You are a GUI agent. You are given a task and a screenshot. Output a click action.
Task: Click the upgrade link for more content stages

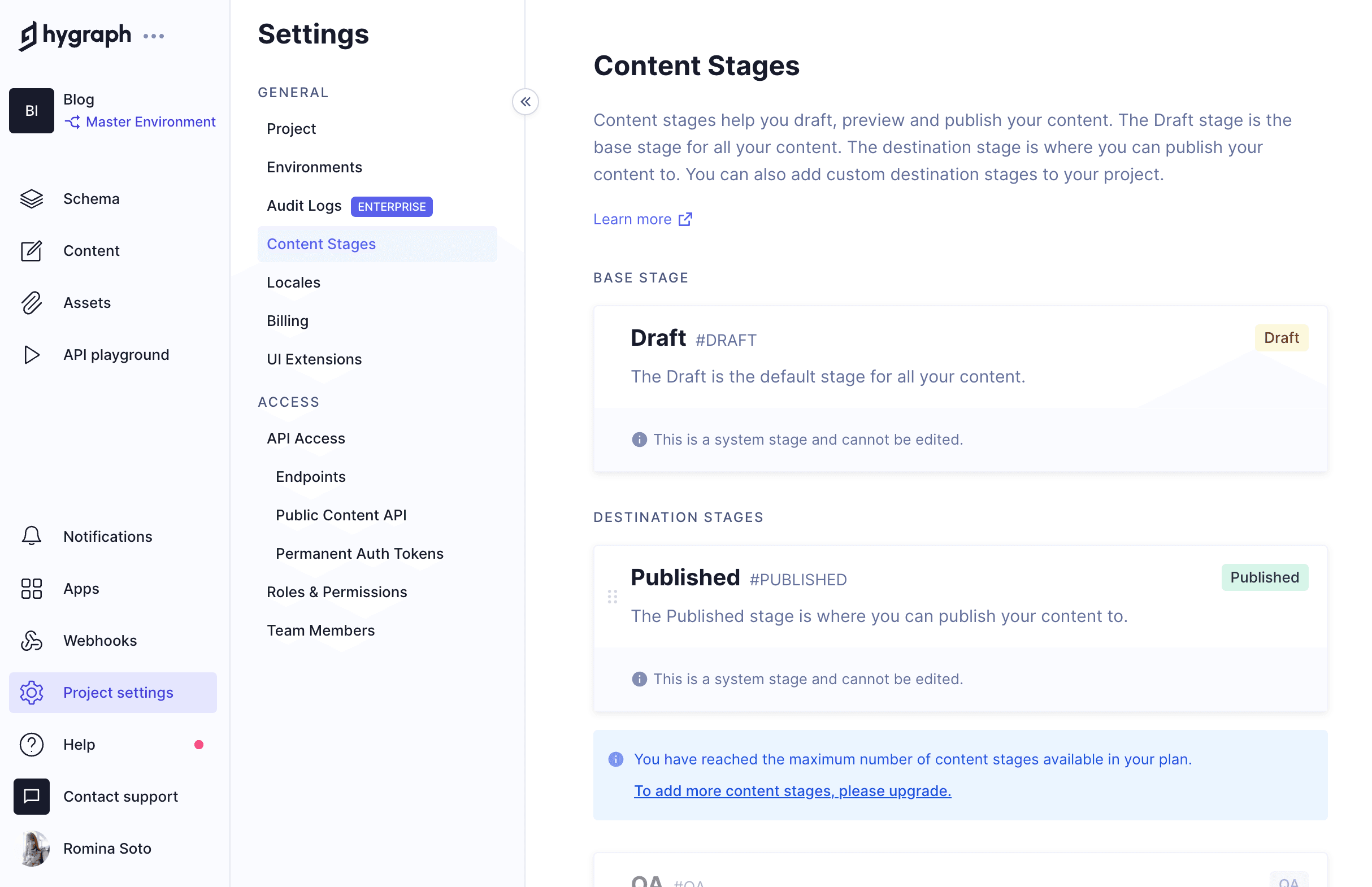[x=793, y=790]
